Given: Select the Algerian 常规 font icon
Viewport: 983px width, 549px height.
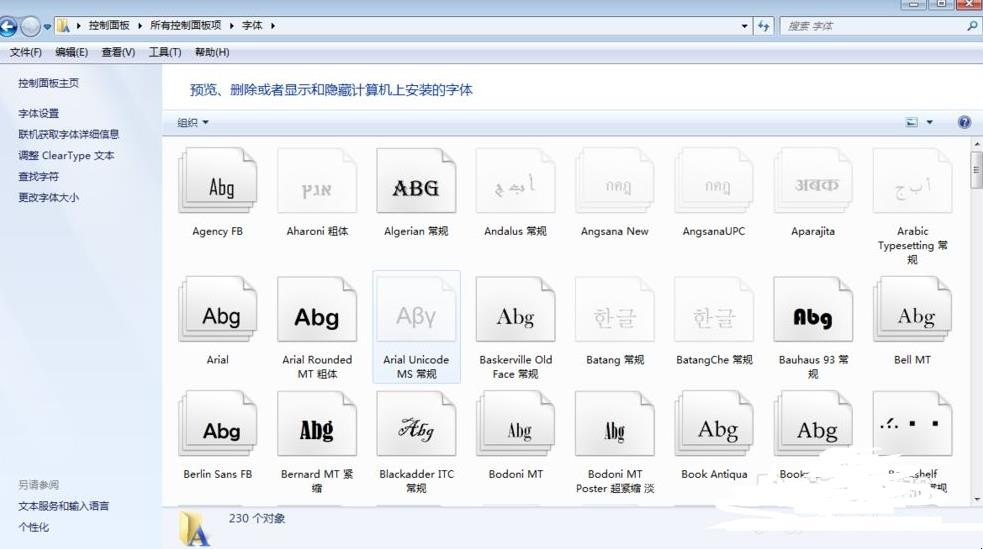Looking at the screenshot, I should [x=416, y=183].
